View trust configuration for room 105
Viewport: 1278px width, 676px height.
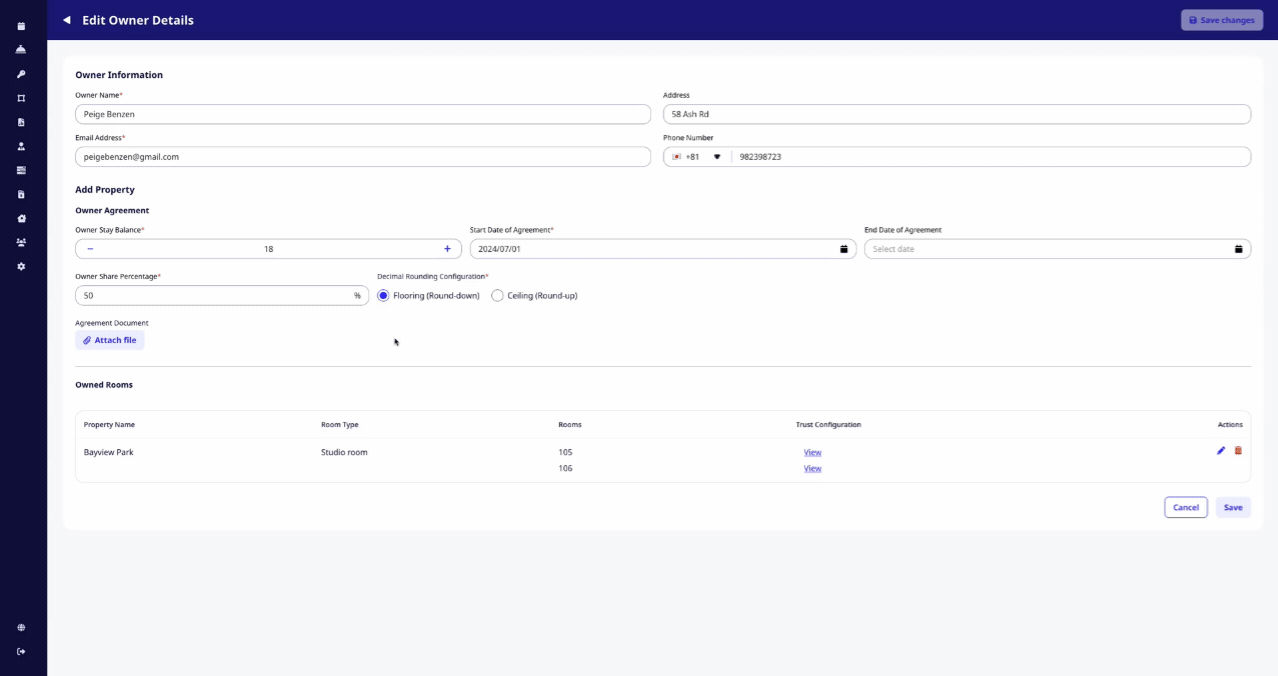[812, 453]
